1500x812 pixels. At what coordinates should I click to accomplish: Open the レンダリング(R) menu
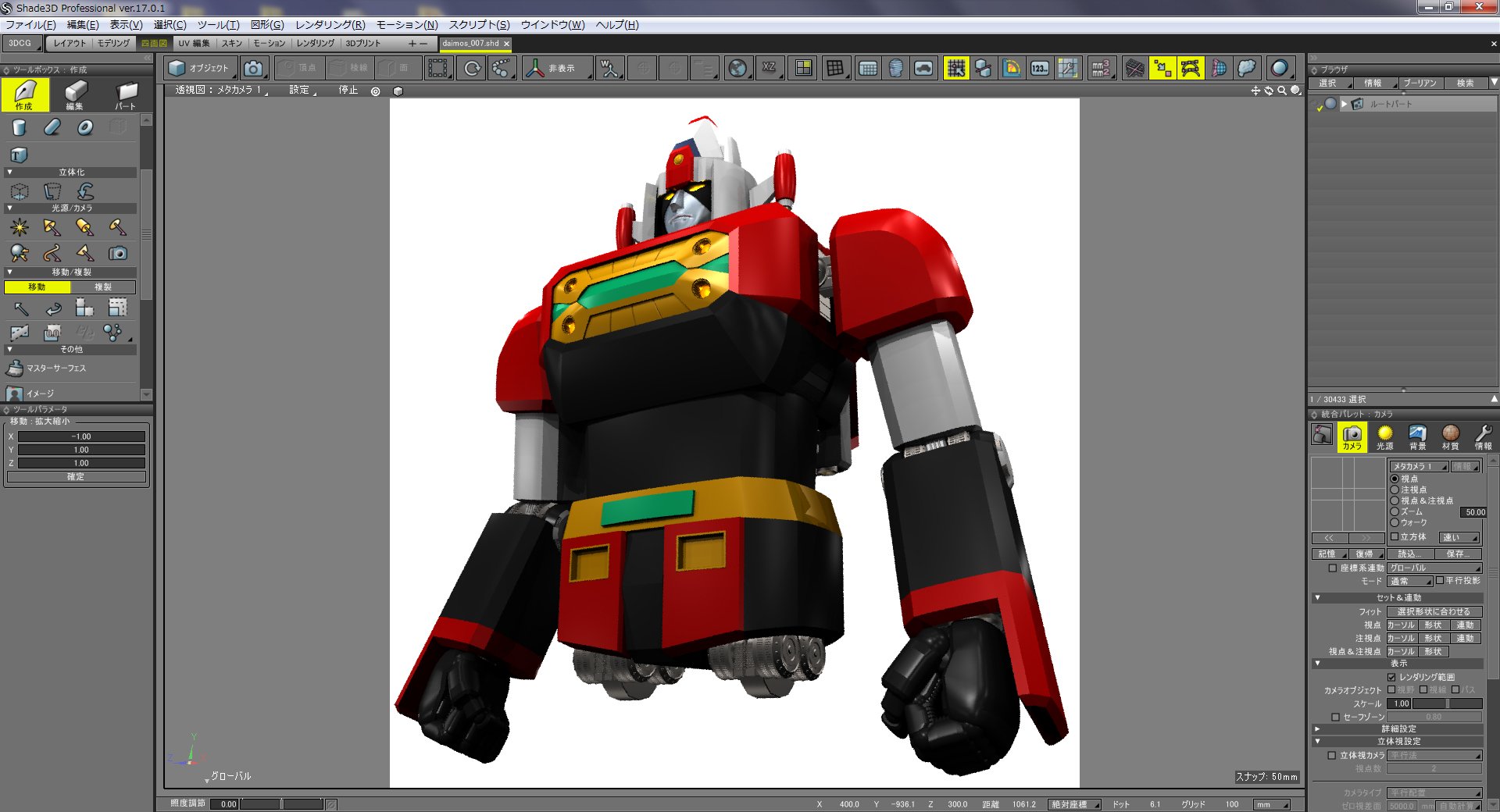pos(330,25)
